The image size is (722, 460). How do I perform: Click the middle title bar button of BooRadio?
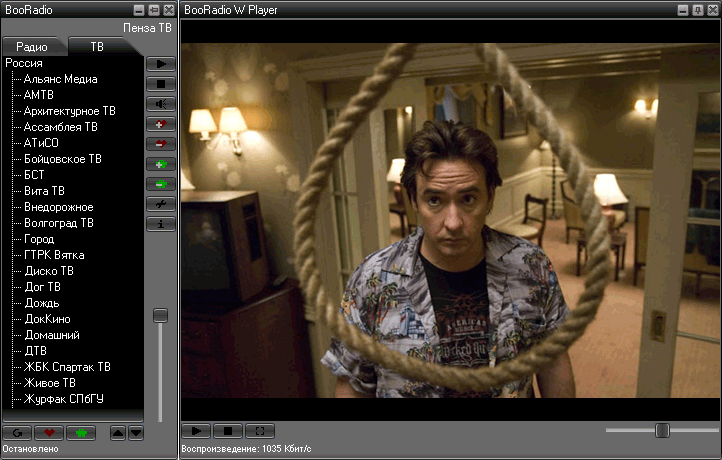click(154, 10)
